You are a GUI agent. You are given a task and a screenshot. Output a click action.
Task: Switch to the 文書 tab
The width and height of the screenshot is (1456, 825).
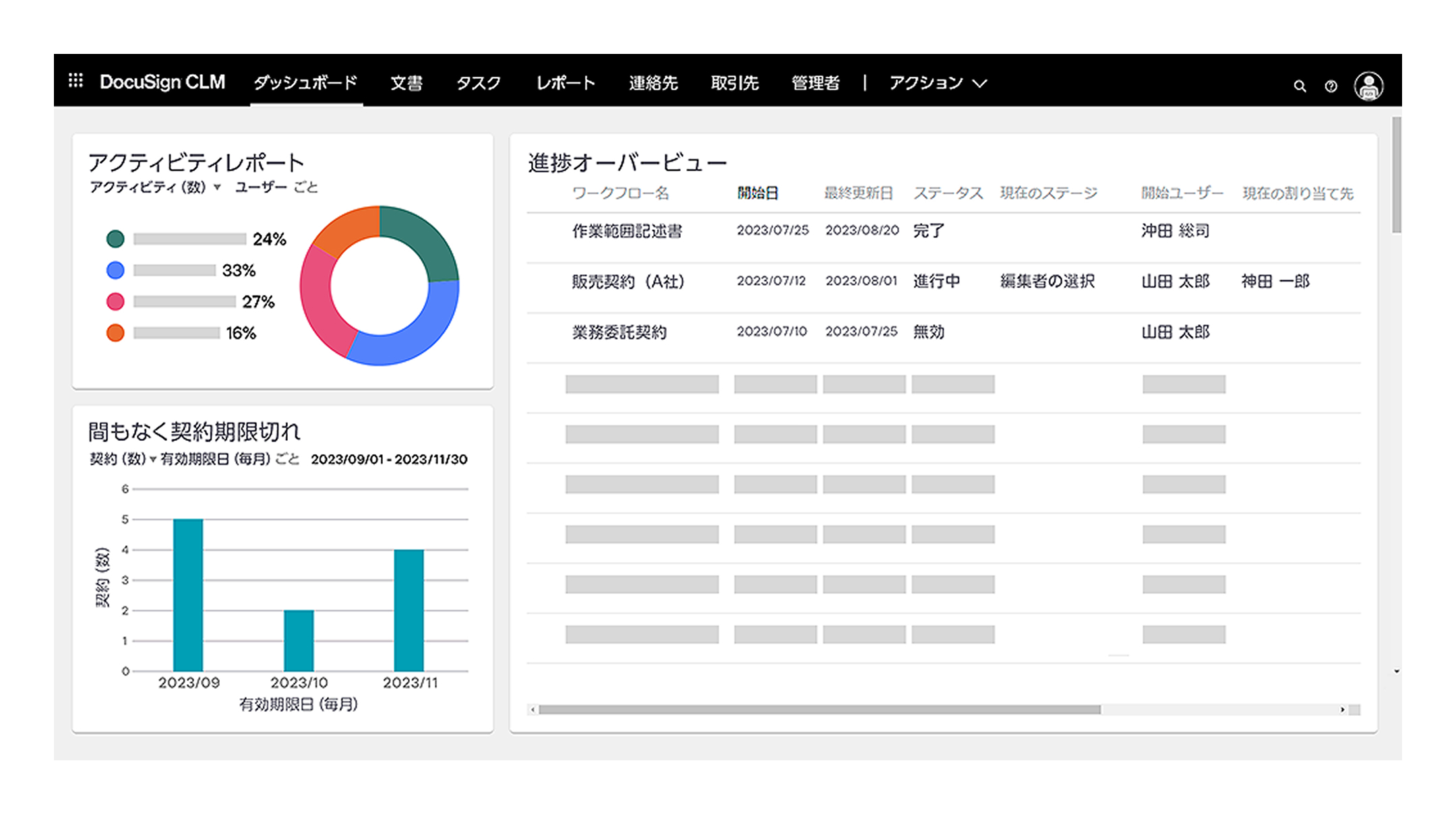(406, 83)
